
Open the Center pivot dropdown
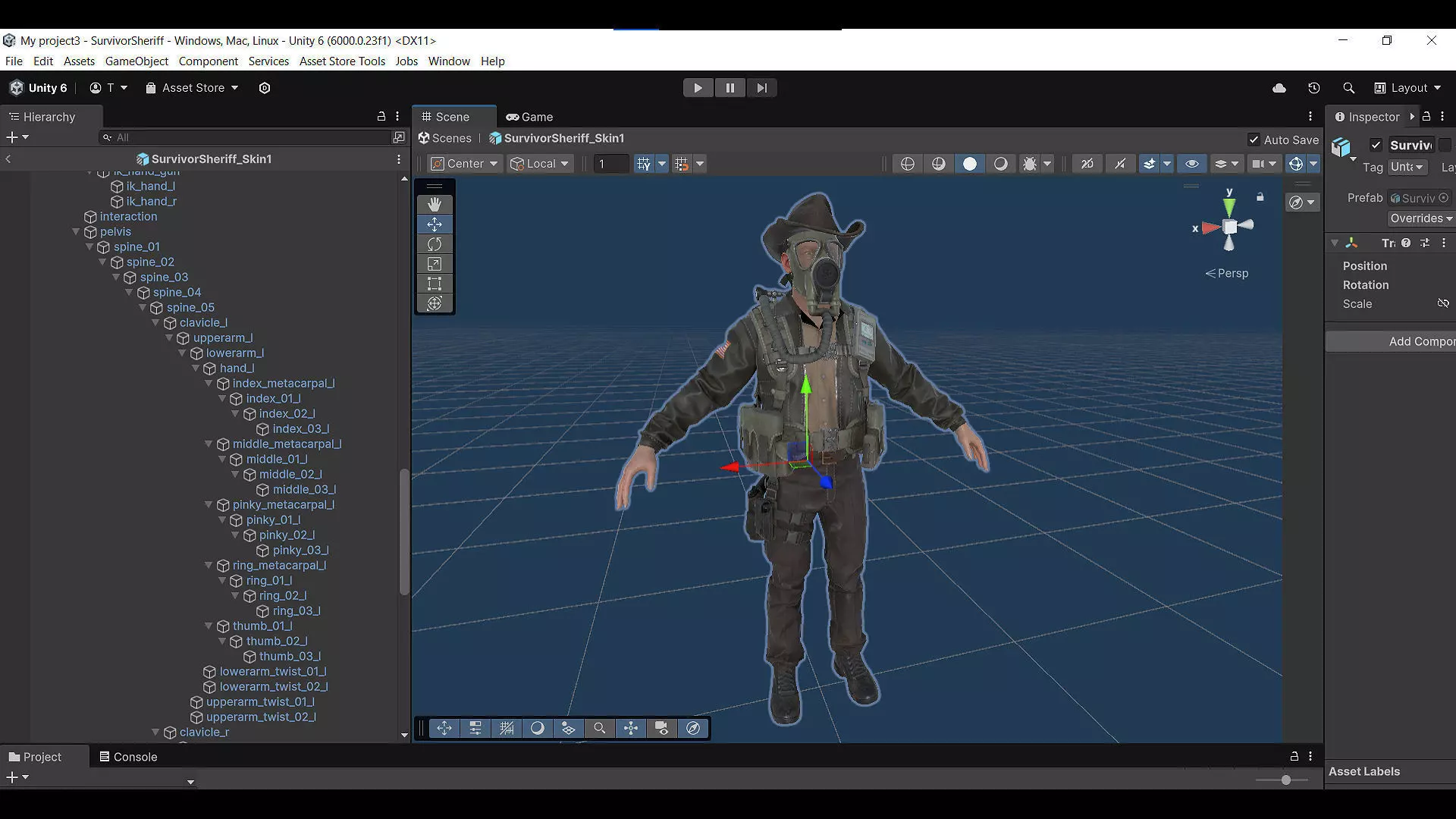[464, 164]
